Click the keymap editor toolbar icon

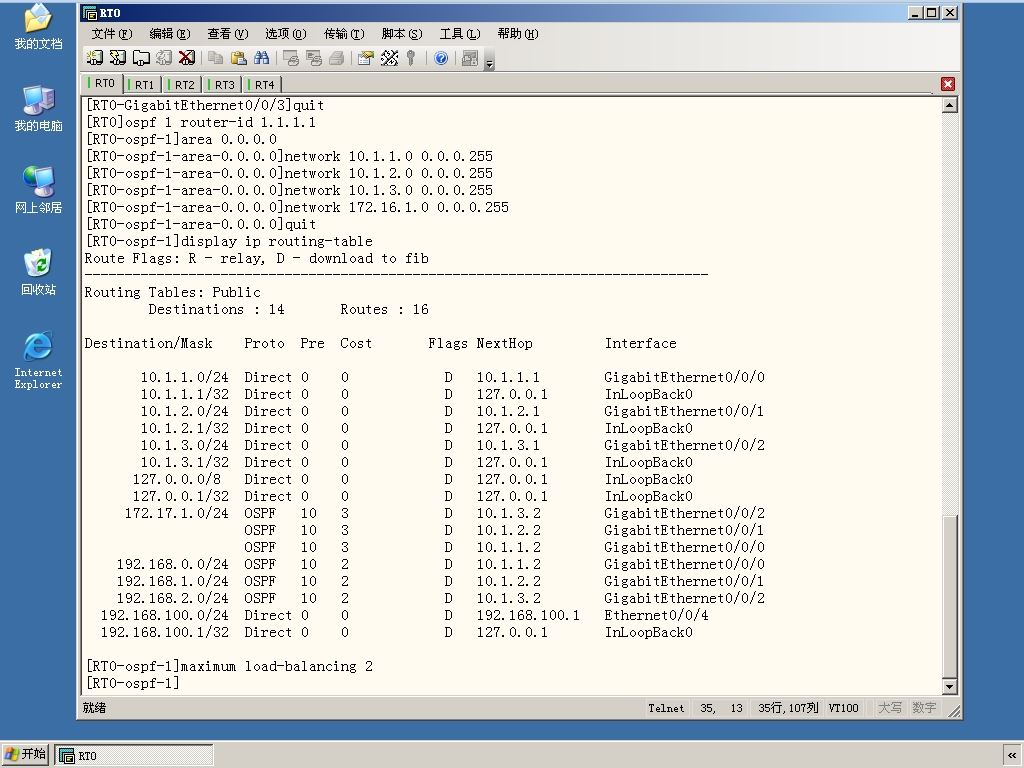(389, 58)
